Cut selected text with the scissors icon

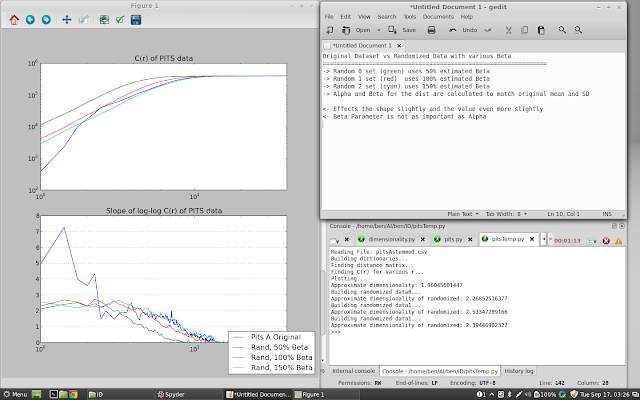pyautogui.click(x=509, y=30)
